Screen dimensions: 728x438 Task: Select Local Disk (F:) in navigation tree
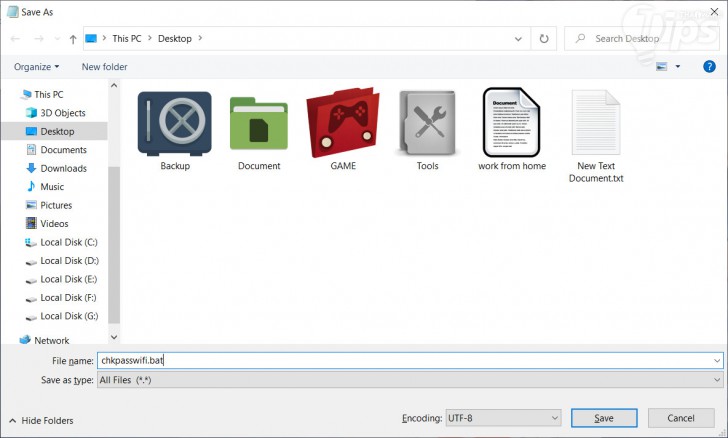pyautogui.click(x=68, y=297)
